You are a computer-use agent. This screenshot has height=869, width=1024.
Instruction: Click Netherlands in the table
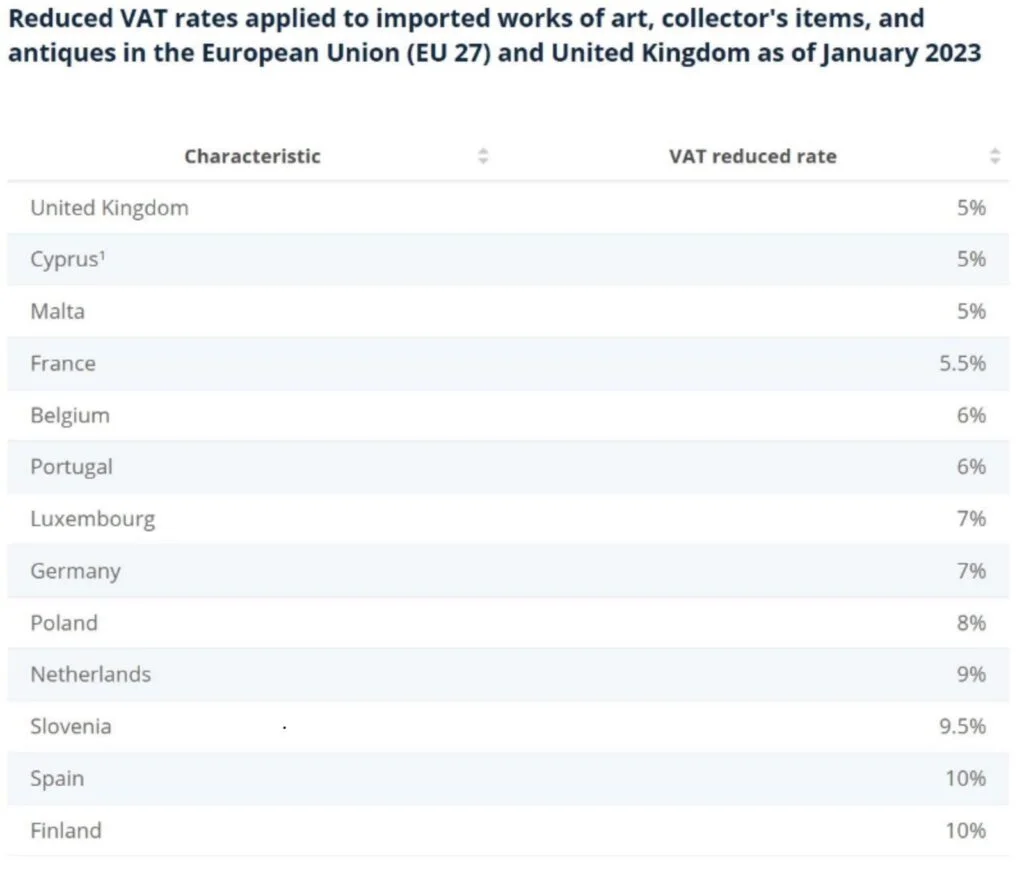pyautogui.click(x=90, y=674)
